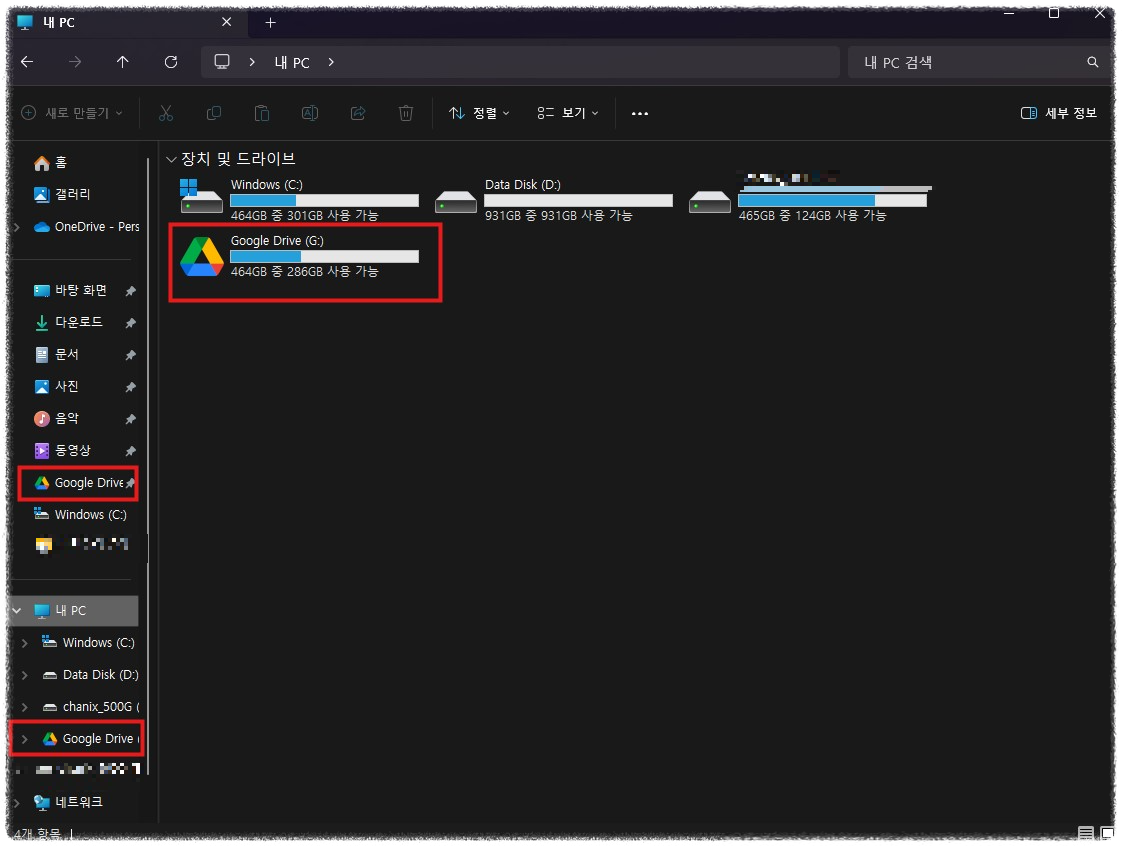The width and height of the screenshot is (1122, 846).
Task: Click the Paste clipboard icon
Action: click(262, 113)
